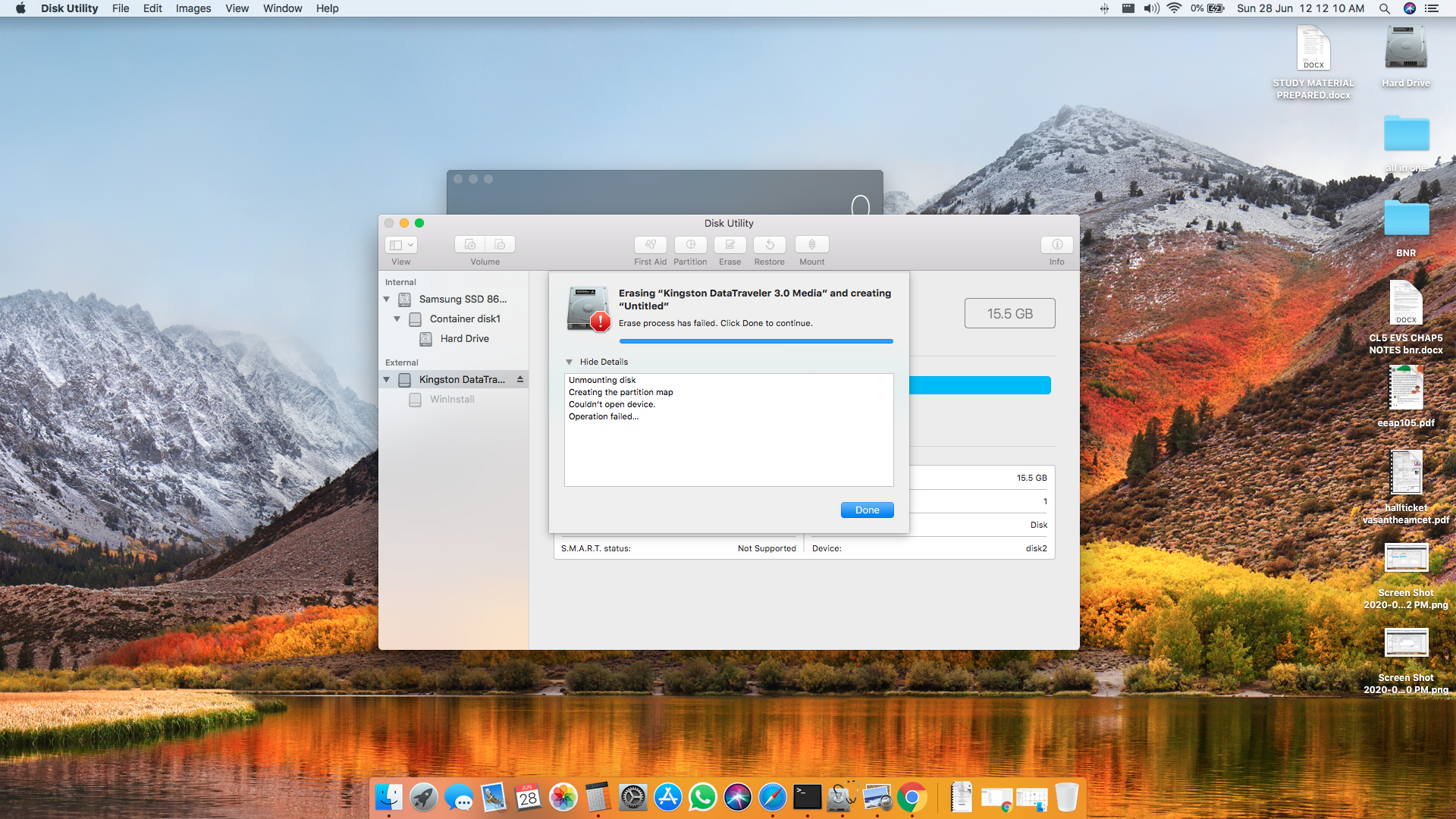
Task: Open the File menu
Action: click(x=121, y=8)
